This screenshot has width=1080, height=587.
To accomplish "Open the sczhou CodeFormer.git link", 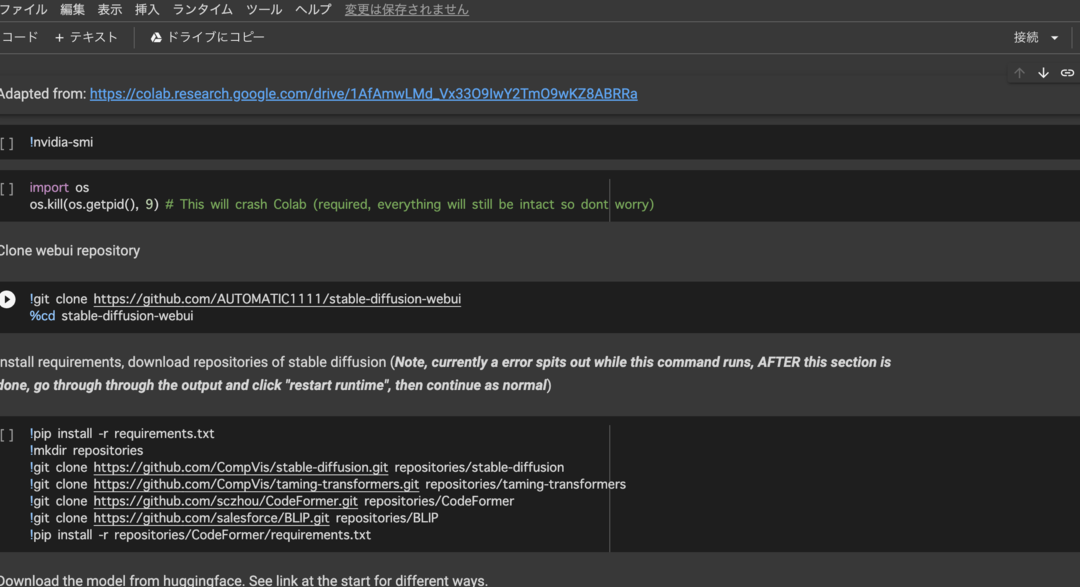I will tap(225, 501).
